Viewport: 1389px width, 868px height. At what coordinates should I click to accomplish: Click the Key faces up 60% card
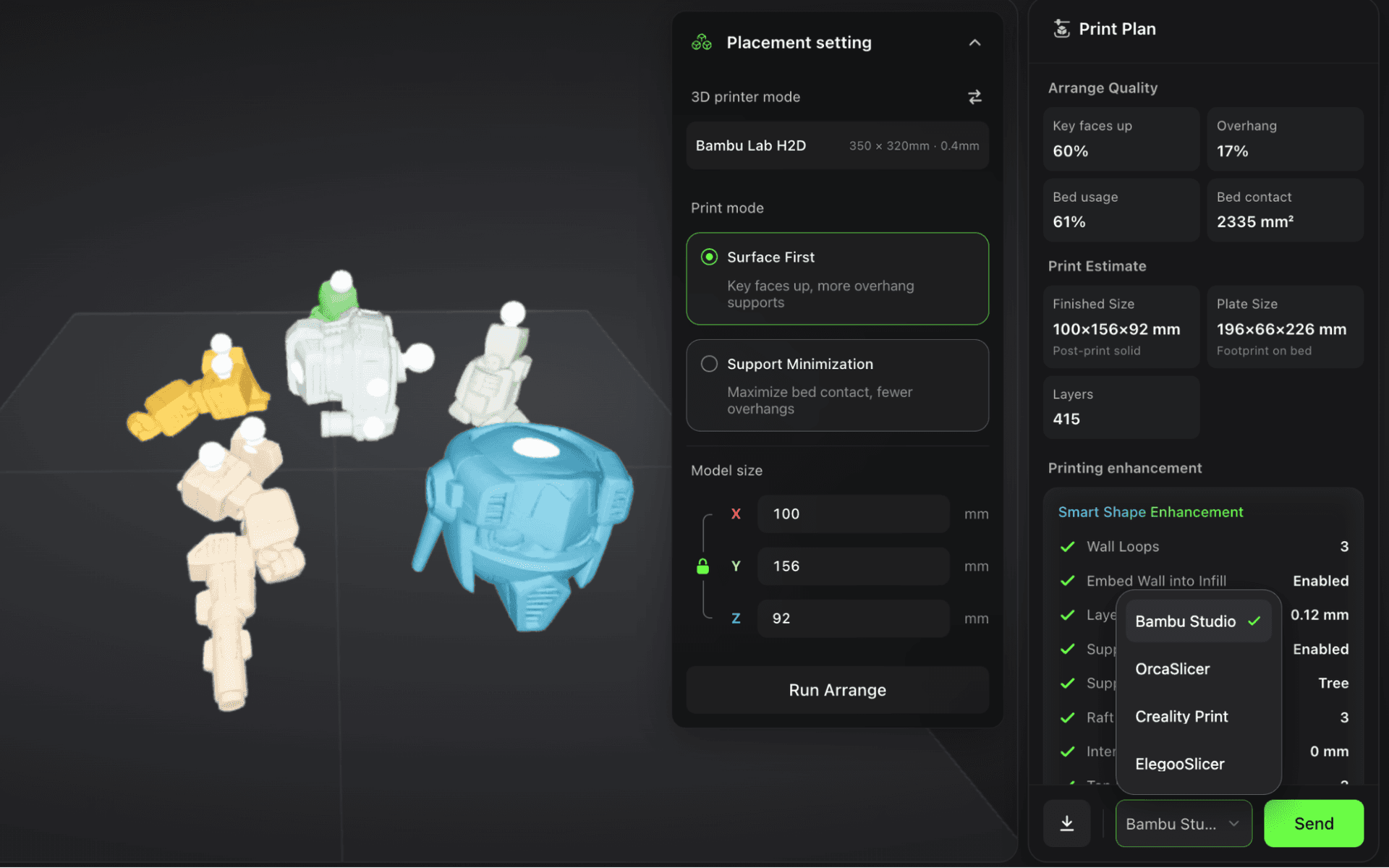tap(1121, 139)
